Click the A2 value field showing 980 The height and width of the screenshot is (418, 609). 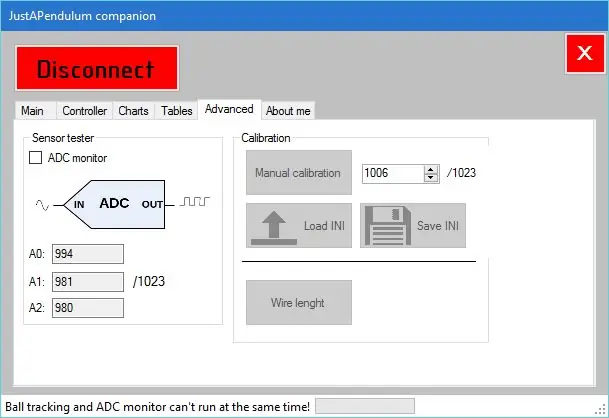pos(88,308)
